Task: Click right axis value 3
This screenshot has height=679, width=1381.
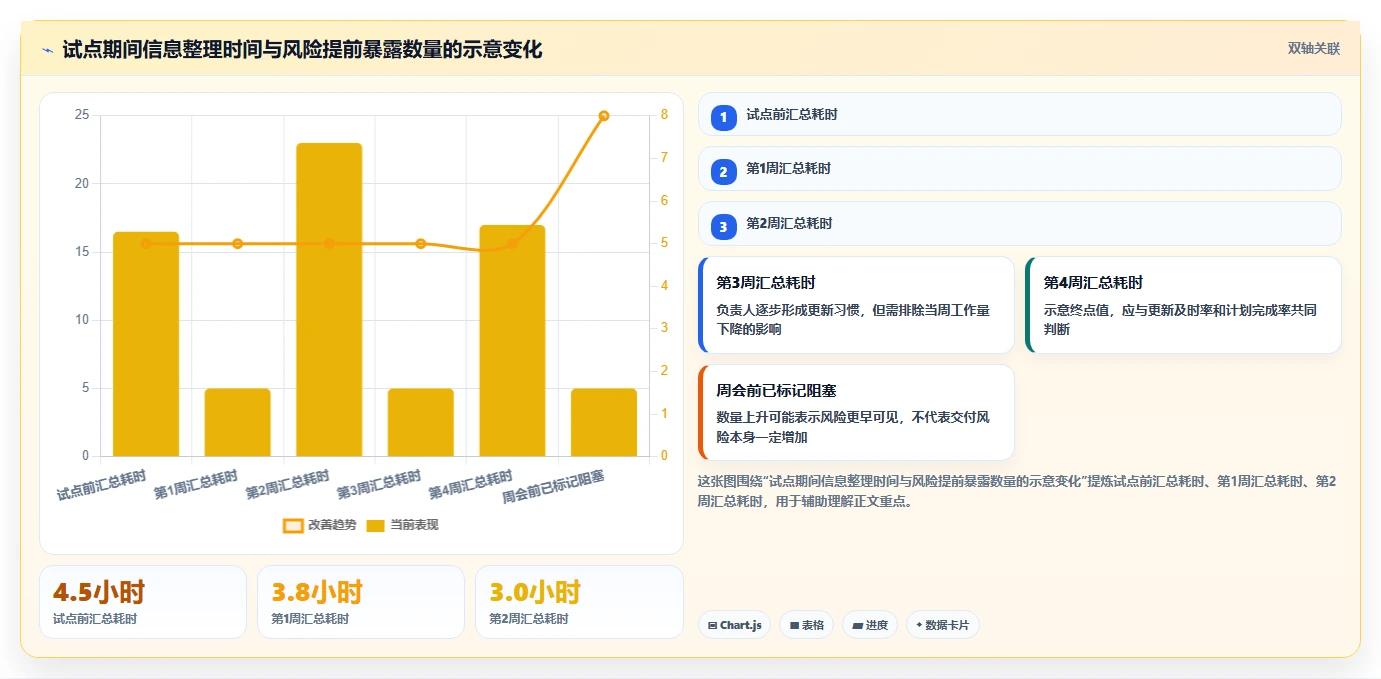Action: click(664, 328)
